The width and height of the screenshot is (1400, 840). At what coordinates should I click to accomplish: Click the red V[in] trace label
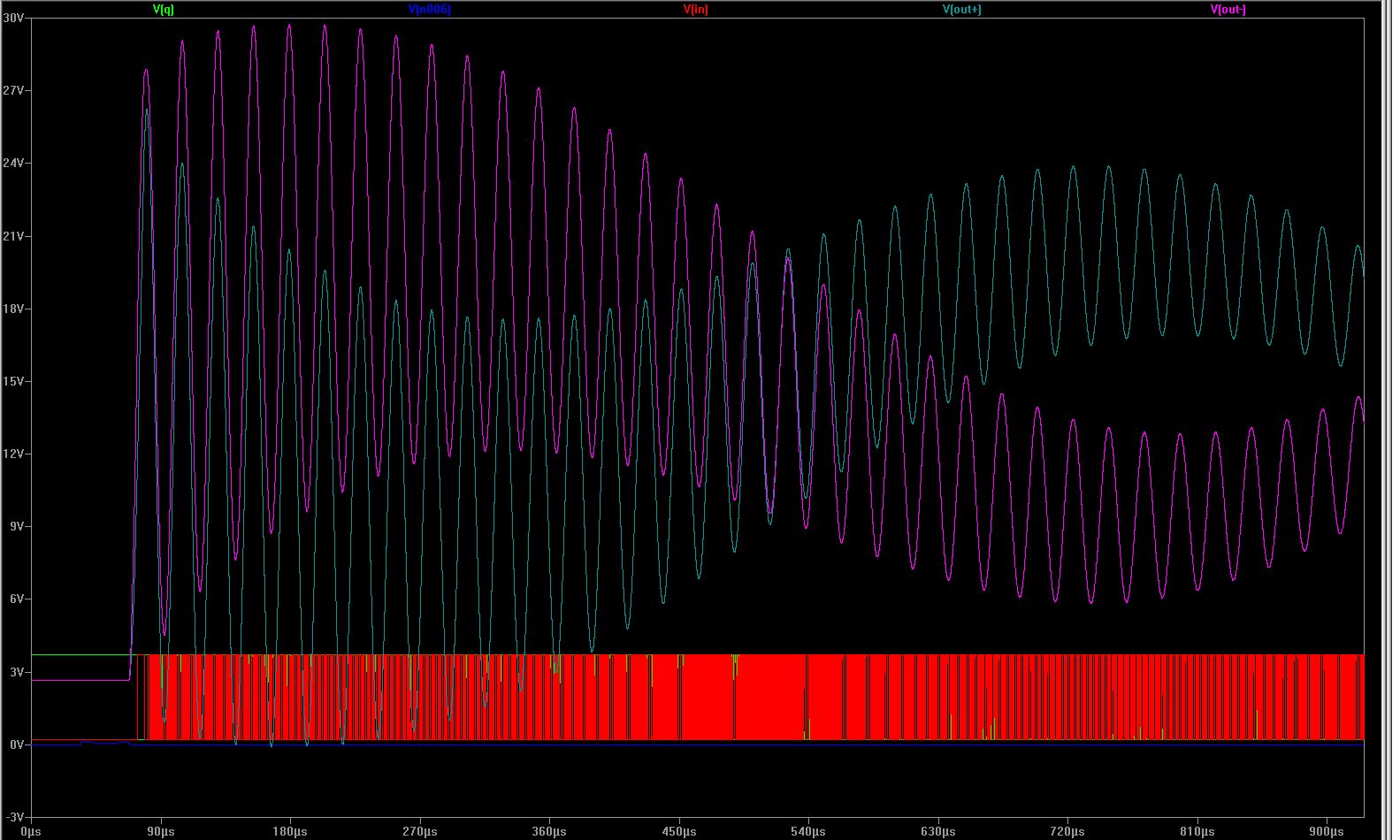coord(695,10)
